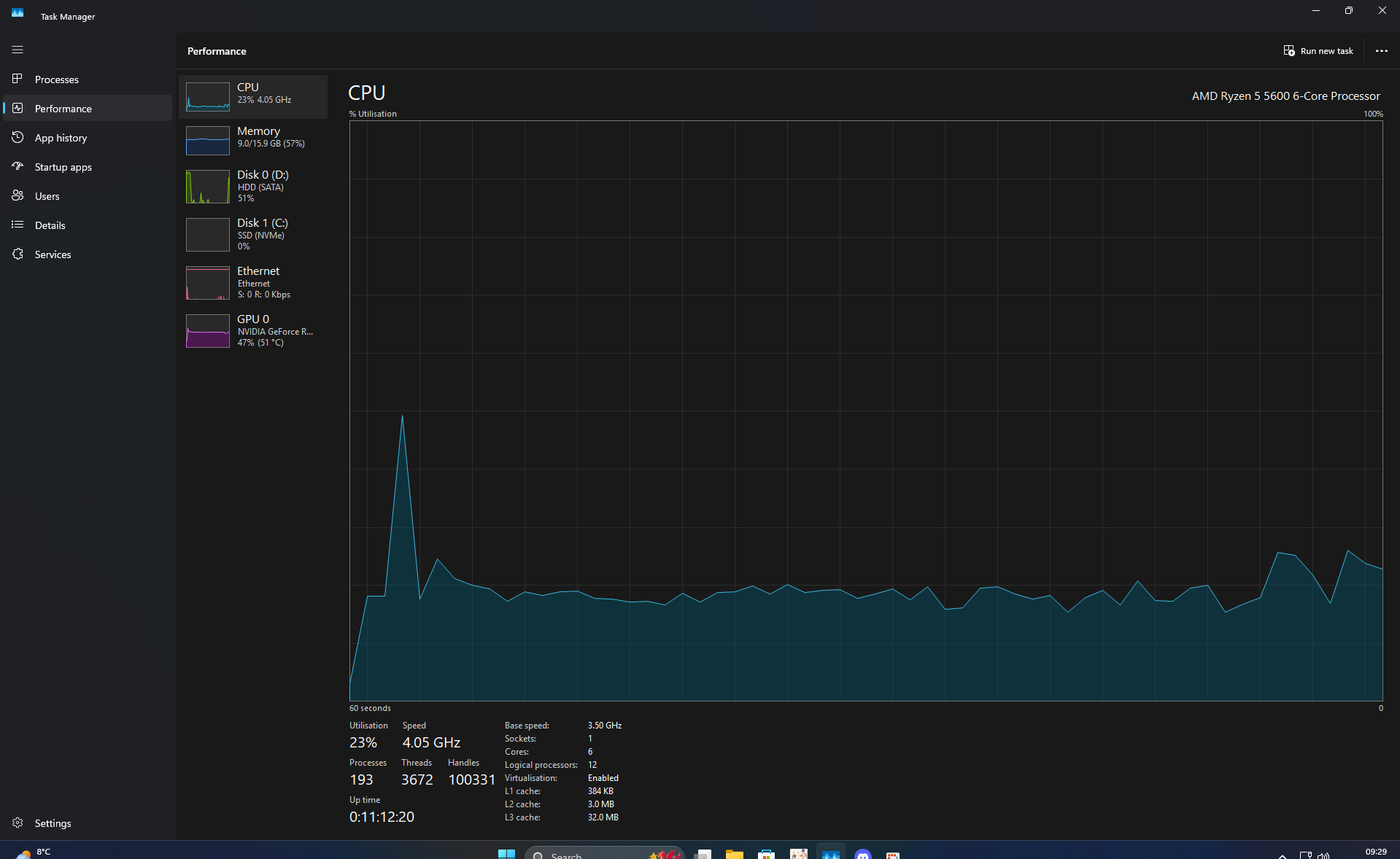Screen dimensions: 1400x859
Task: Click the taskbar Search box
Action: [604, 853]
